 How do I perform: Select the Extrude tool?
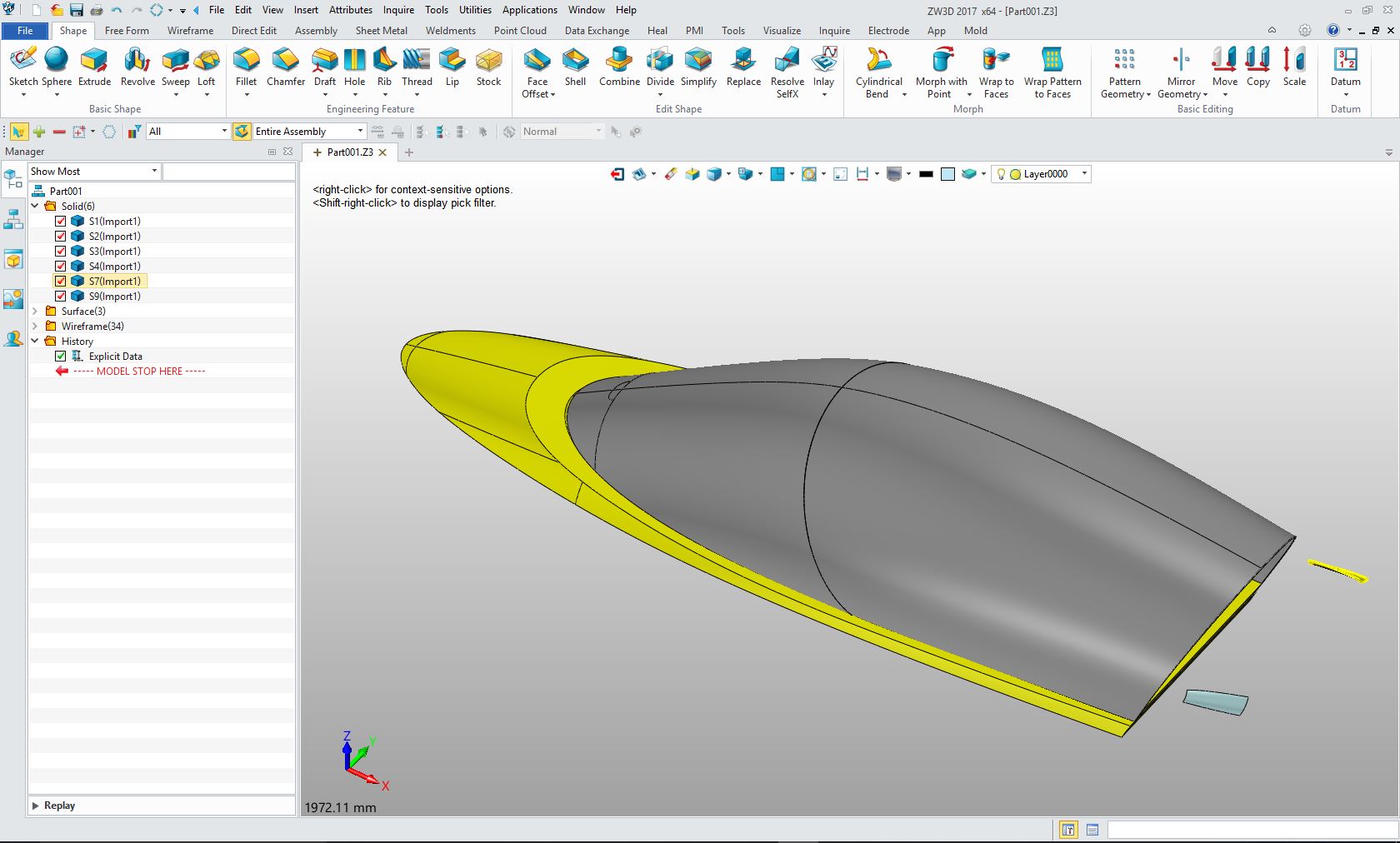coord(94,67)
